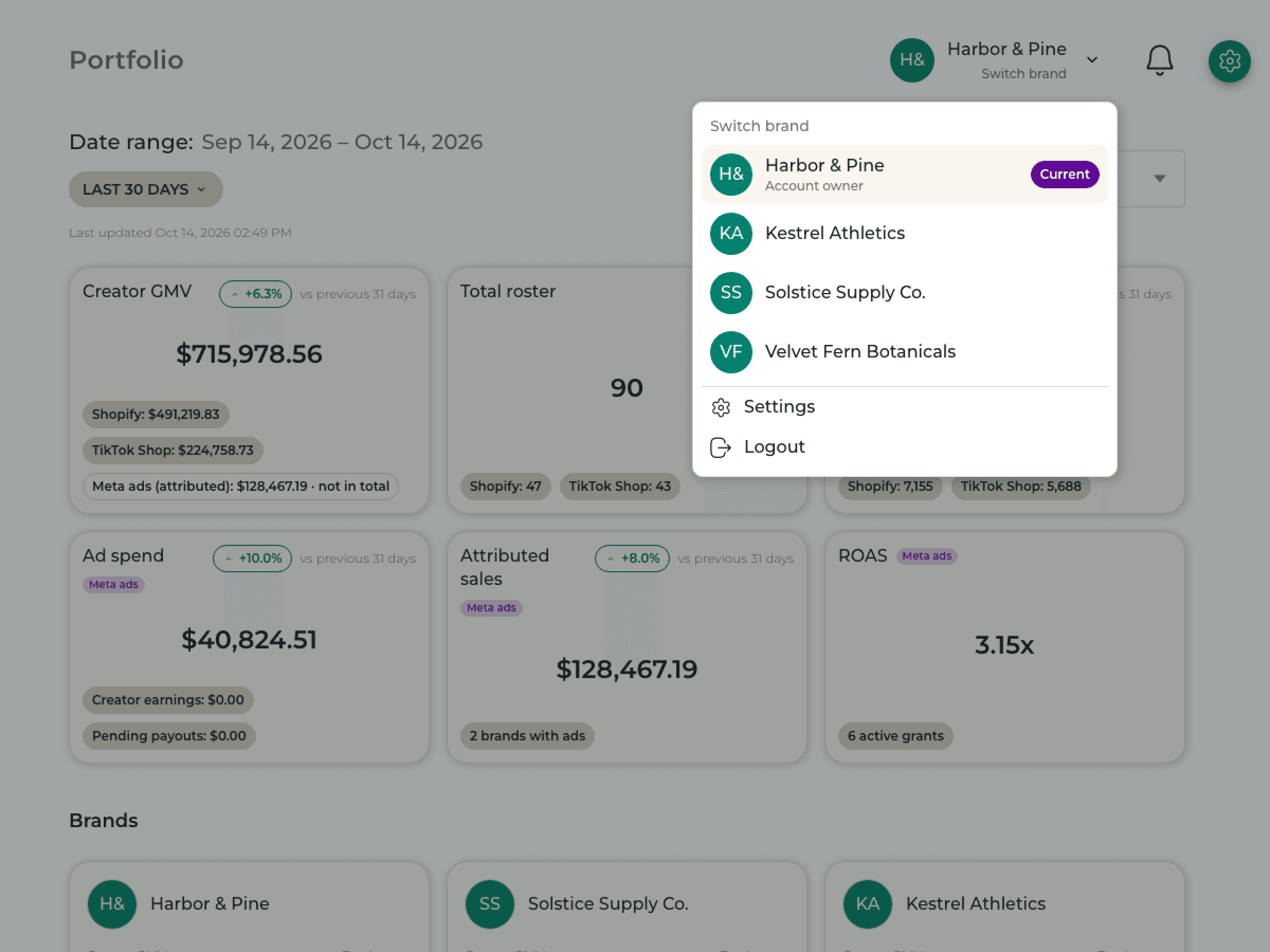The image size is (1270, 952).
Task: Switch to Kestrel Athletics brand
Action: coord(904,234)
